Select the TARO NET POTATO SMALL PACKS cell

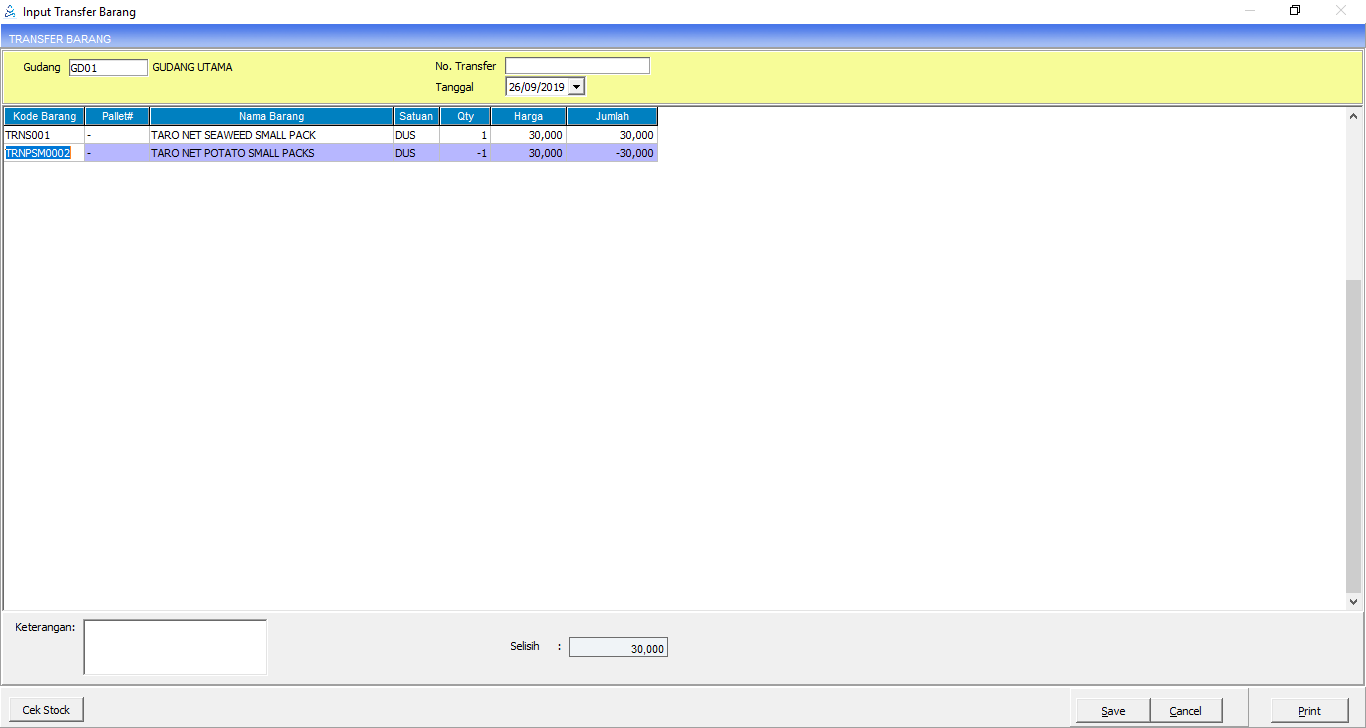271,154
